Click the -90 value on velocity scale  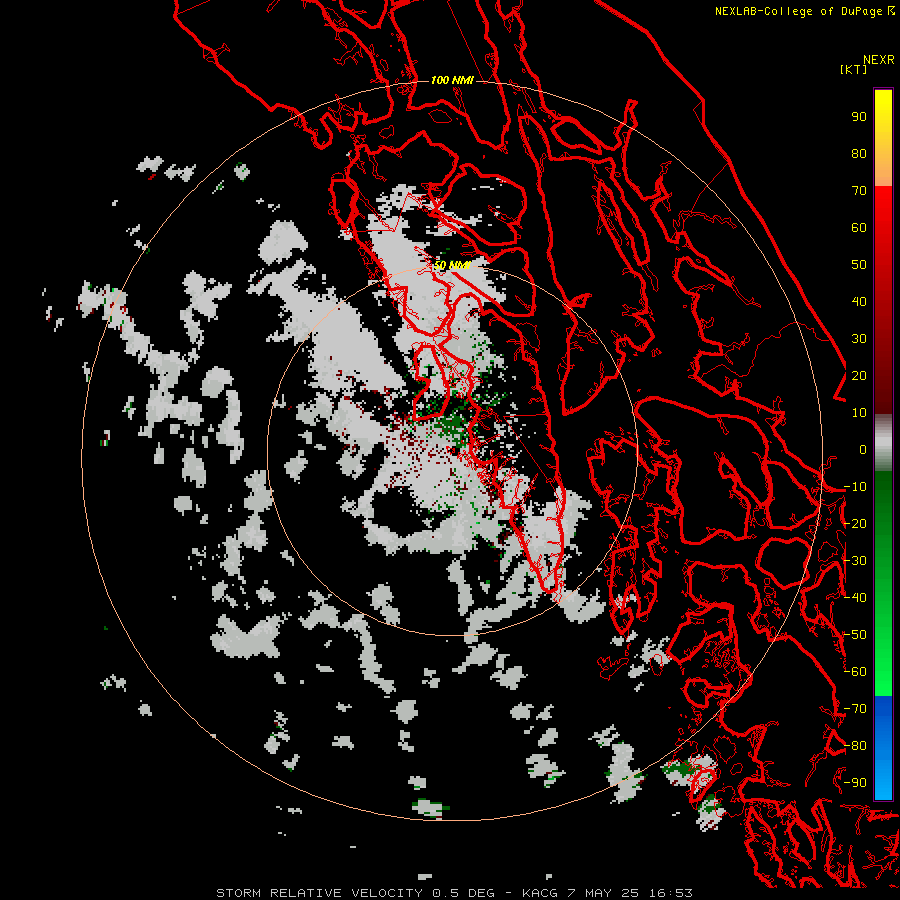tap(855, 783)
